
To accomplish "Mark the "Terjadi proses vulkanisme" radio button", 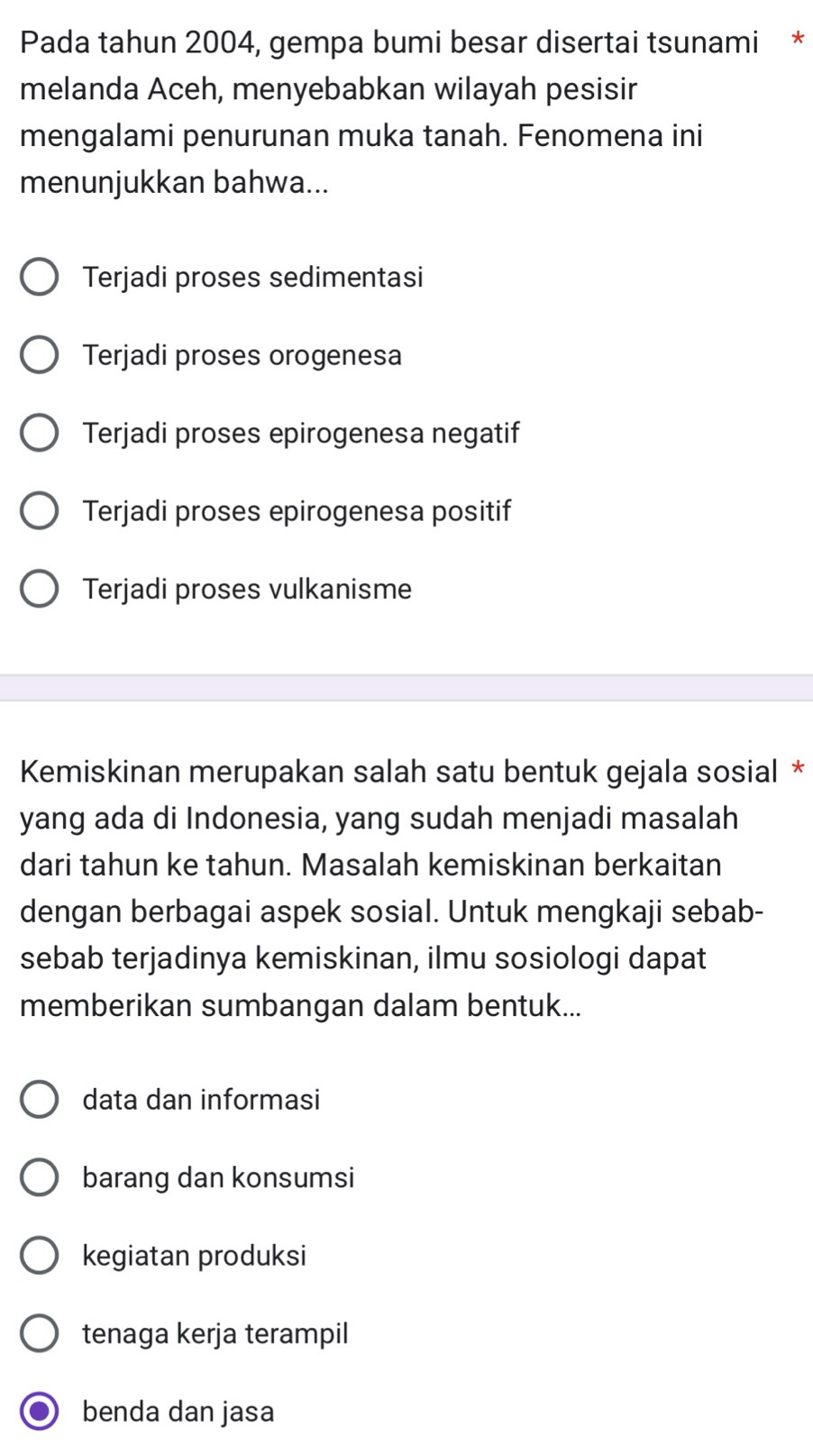I will 40,590.
